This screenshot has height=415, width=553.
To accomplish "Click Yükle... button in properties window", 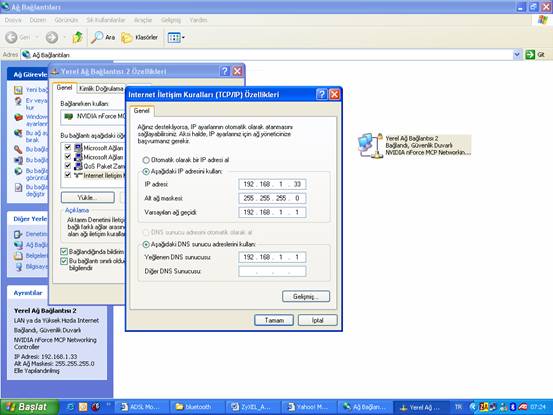I will 87,197.
